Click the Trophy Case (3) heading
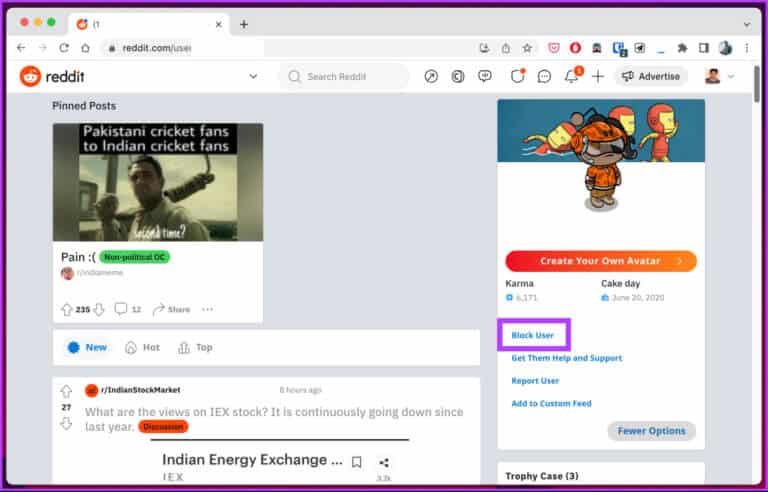The image size is (768, 492). (x=542, y=476)
